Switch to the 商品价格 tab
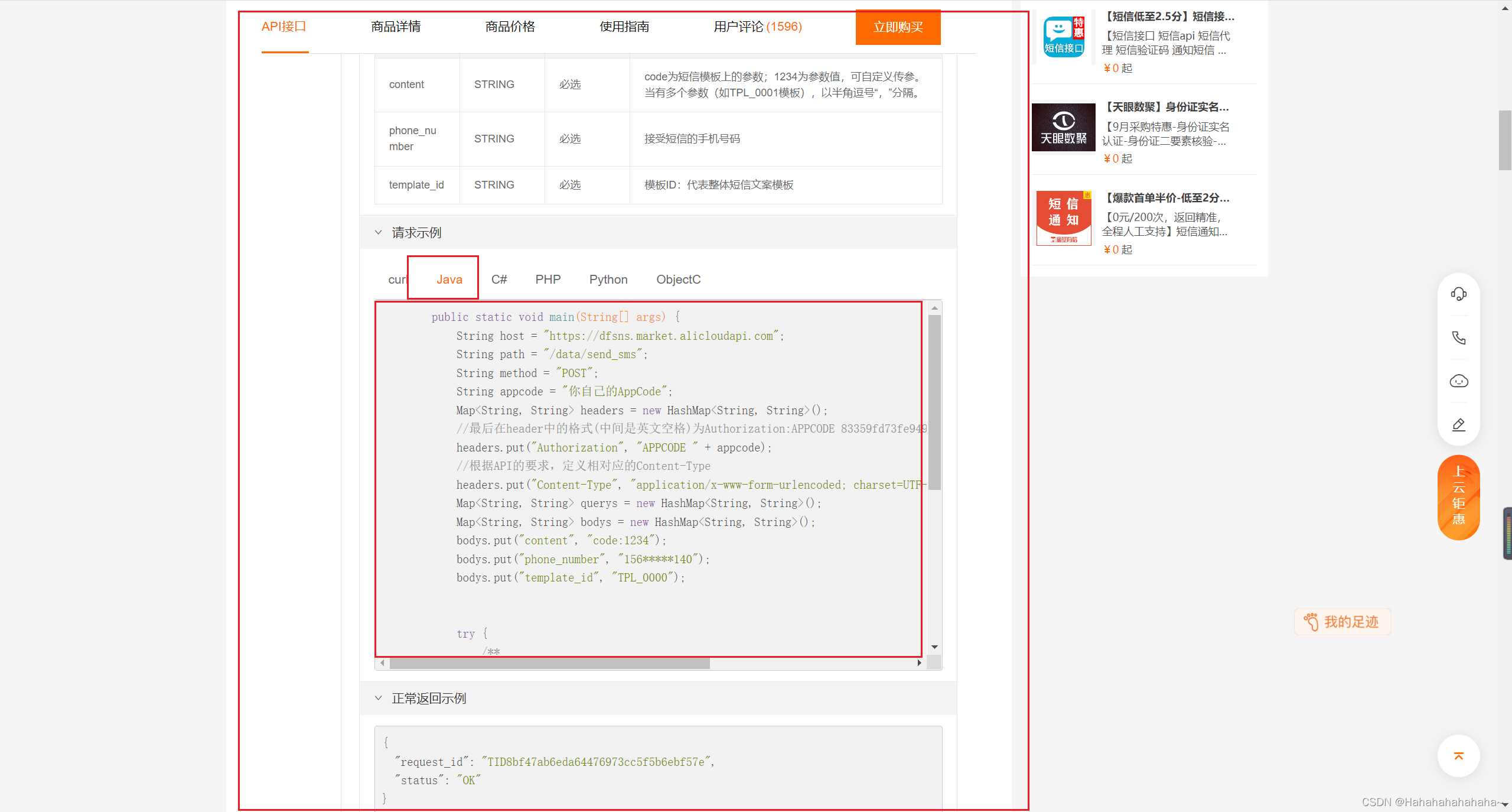1512x812 pixels. [x=510, y=27]
